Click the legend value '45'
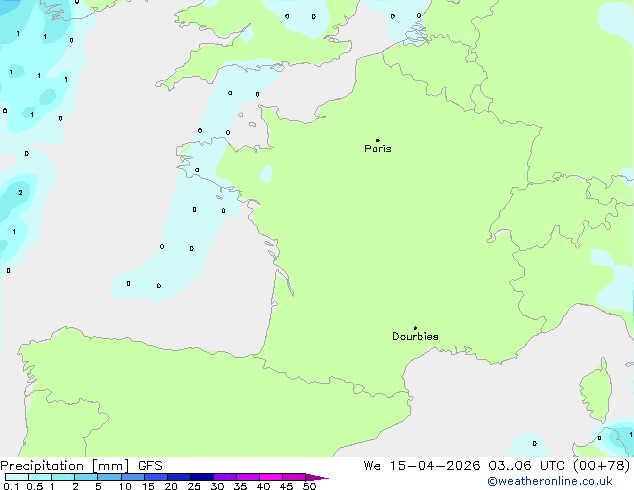 (x=286, y=486)
